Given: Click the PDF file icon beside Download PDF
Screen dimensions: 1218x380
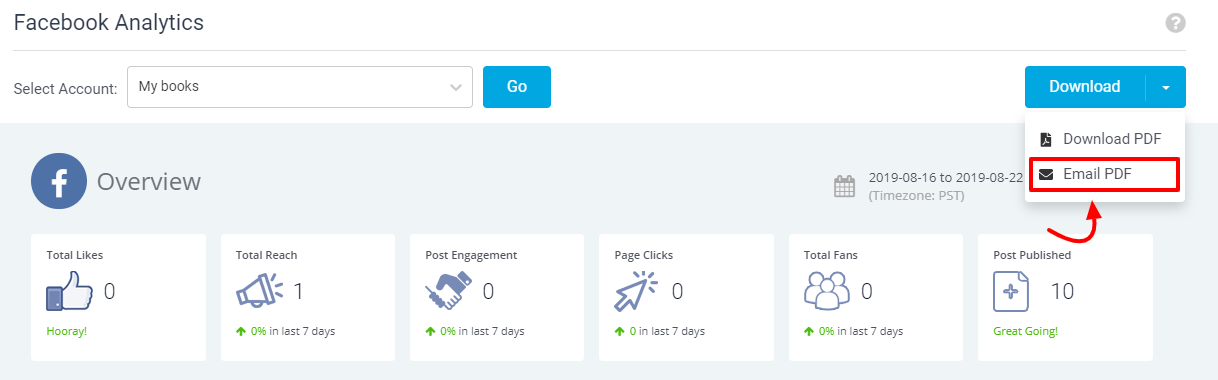Looking at the screenshot, I should (1046, 139).
